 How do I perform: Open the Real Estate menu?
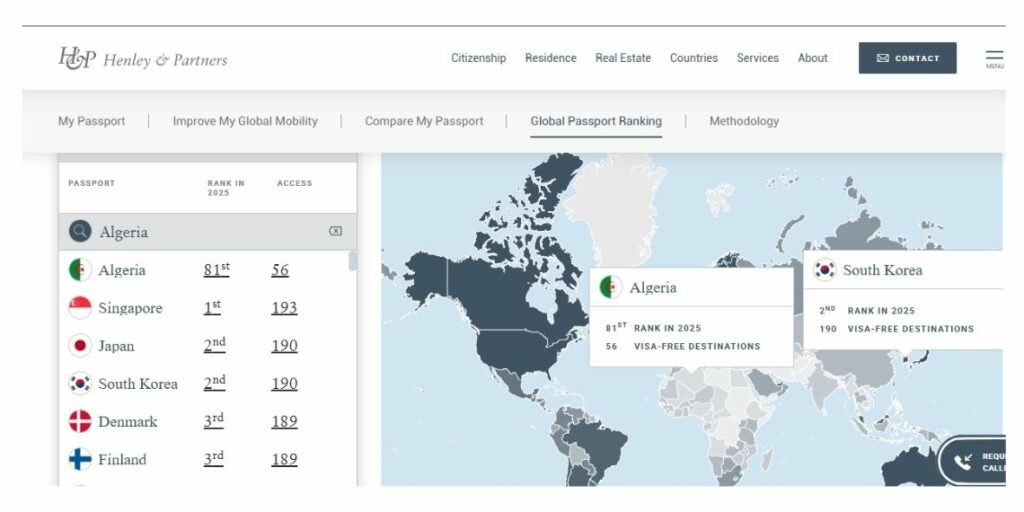coord(623,58)
